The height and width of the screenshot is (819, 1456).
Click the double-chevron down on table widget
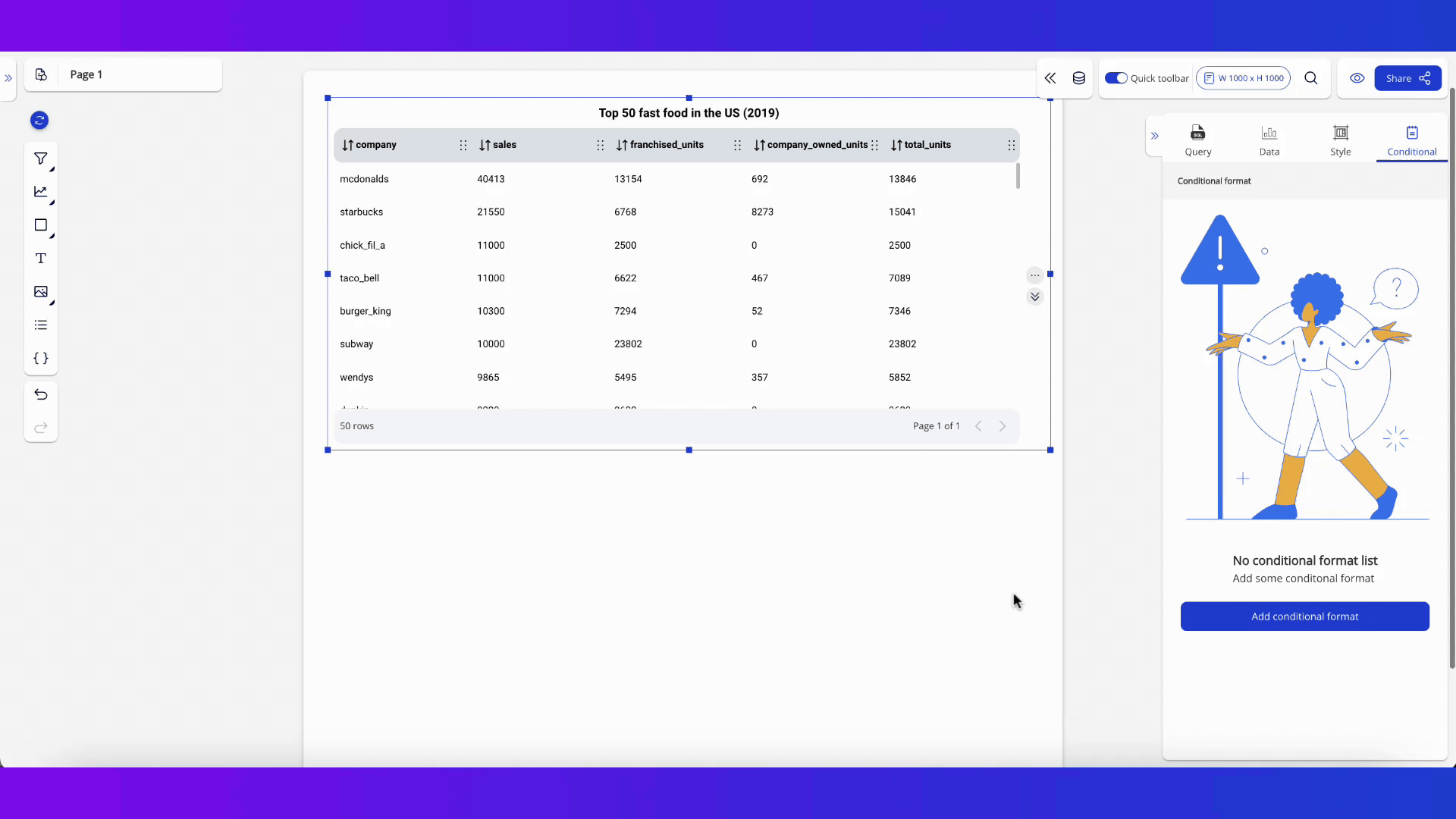1034,297
